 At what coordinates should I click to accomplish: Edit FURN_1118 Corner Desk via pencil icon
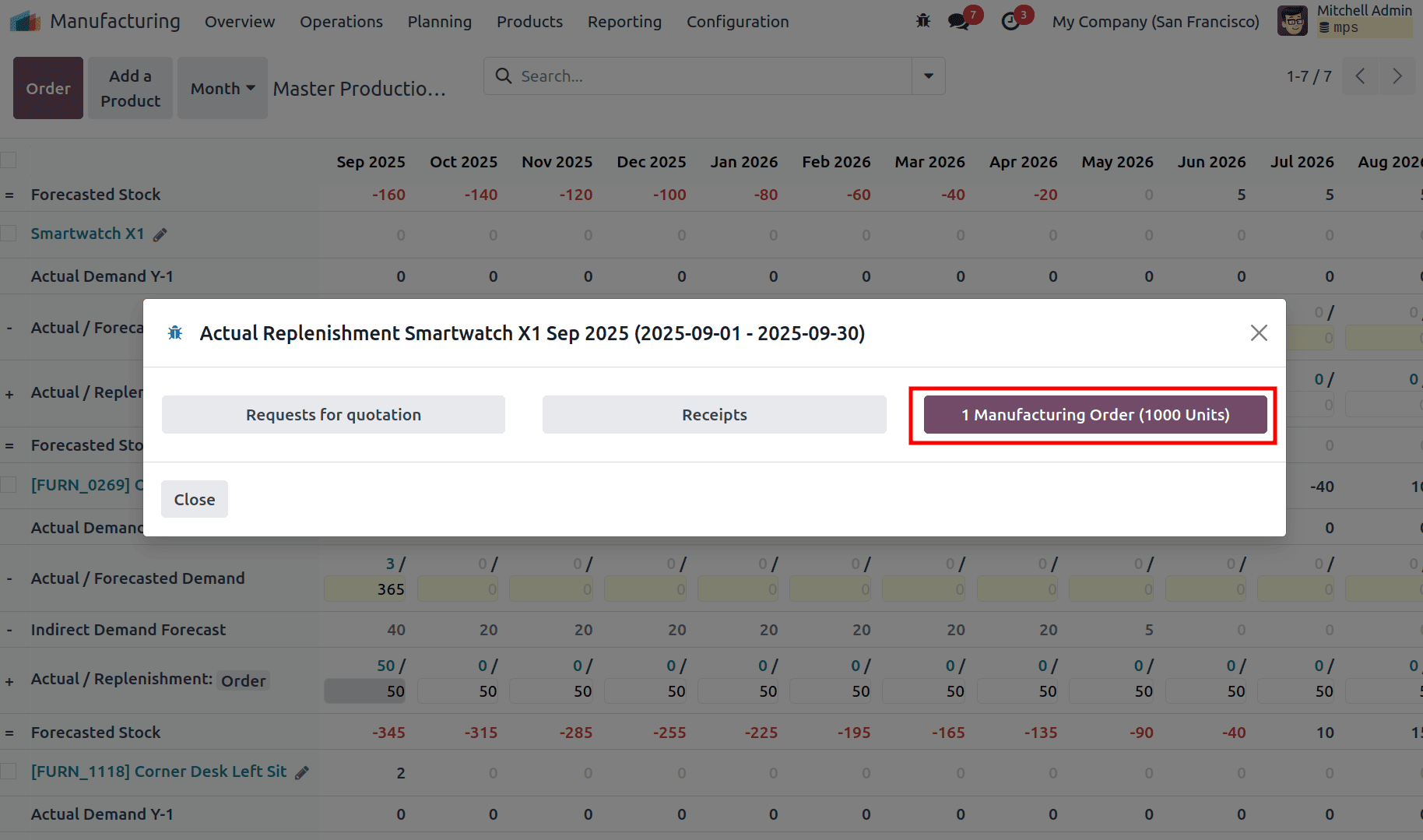300,771
